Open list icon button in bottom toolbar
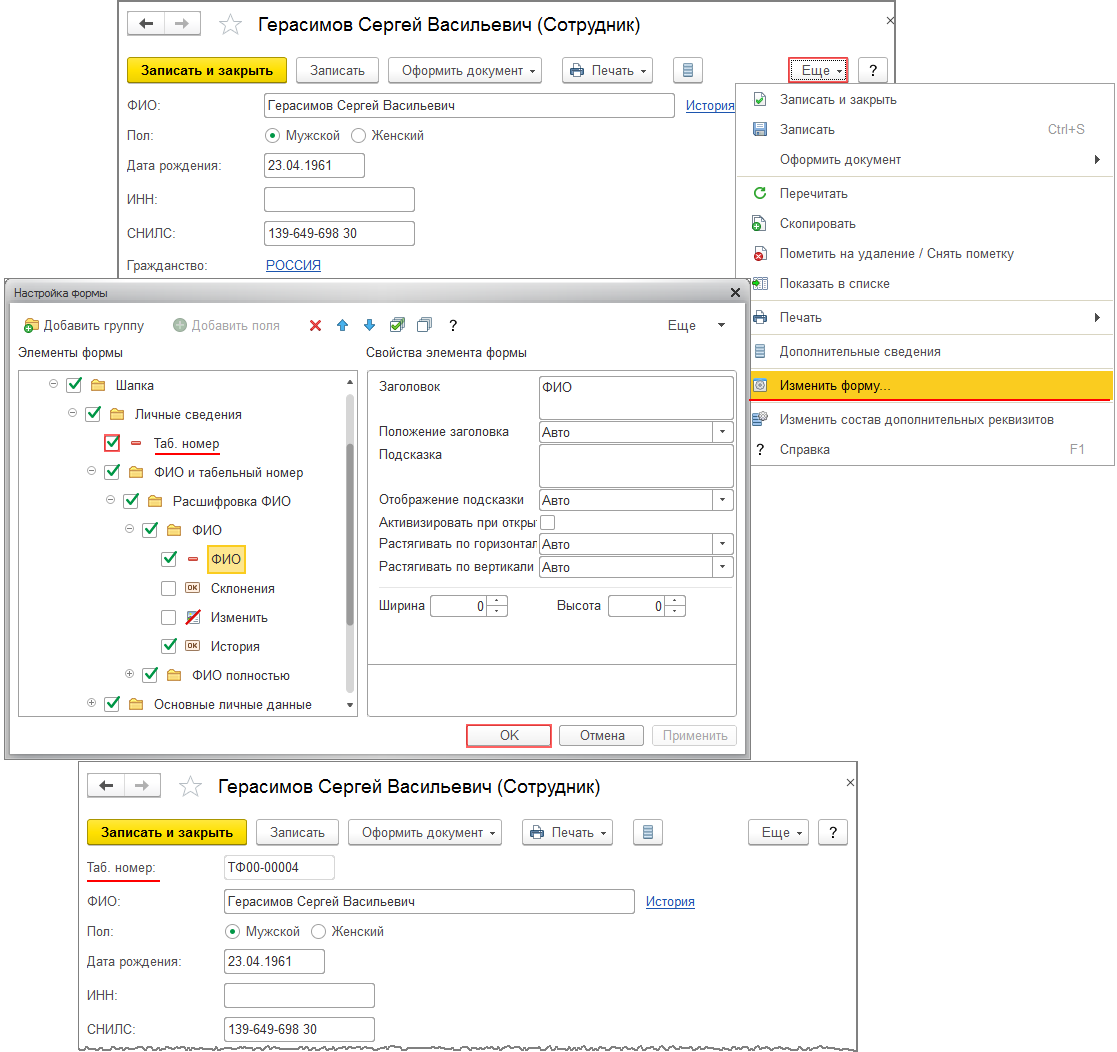This screenshot has width=1117, height=1052. click(648, 833)
